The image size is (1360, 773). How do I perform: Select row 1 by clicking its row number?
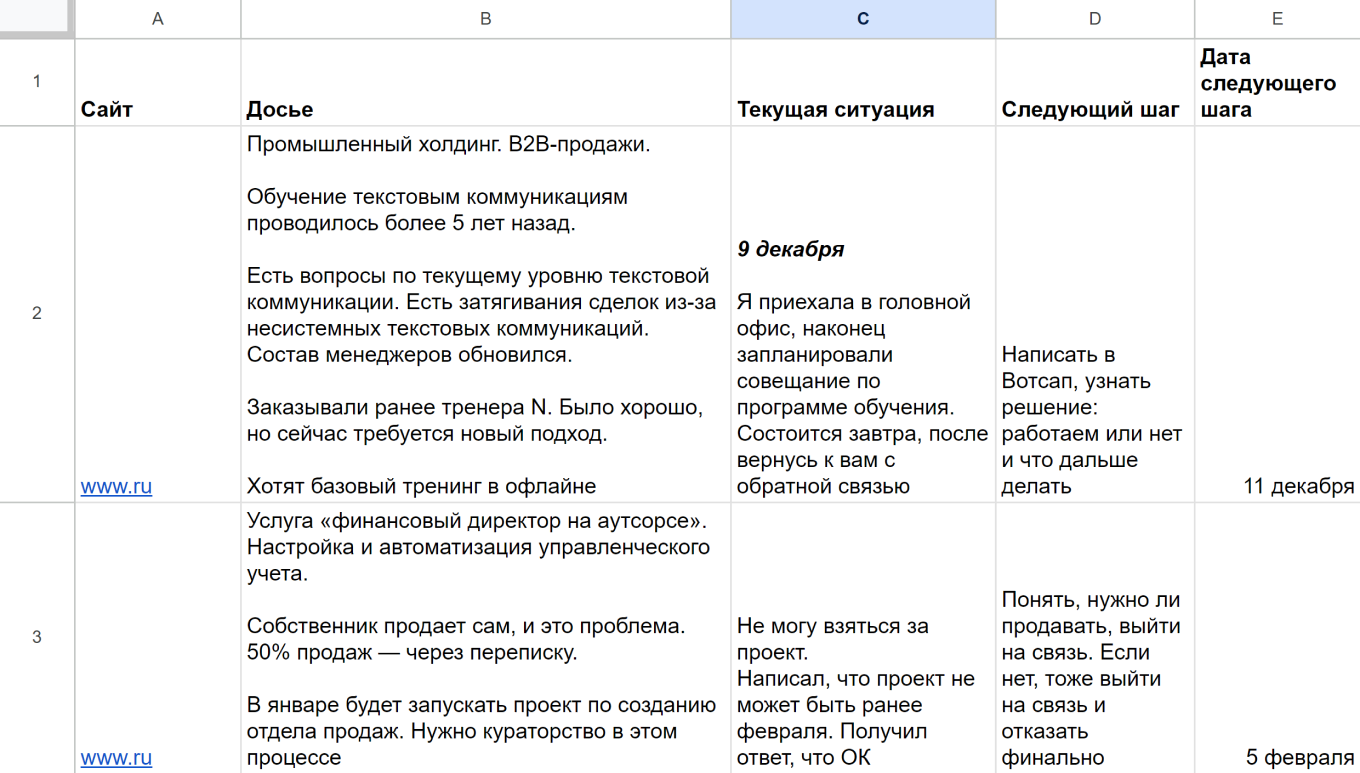[x=36, y=82]
